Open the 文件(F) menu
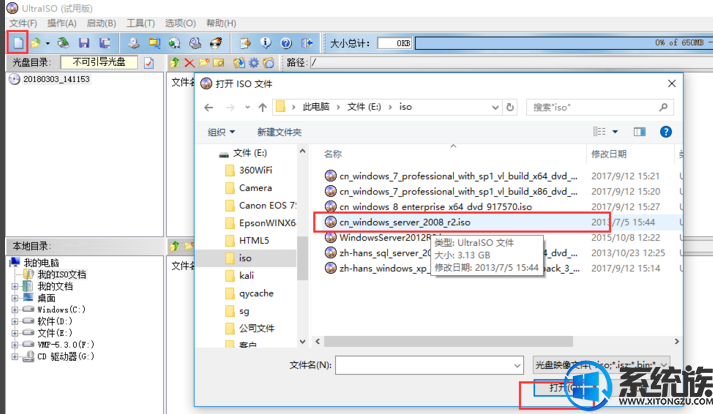Viewport: 713px width, 414px height. (x=23, y=23)
